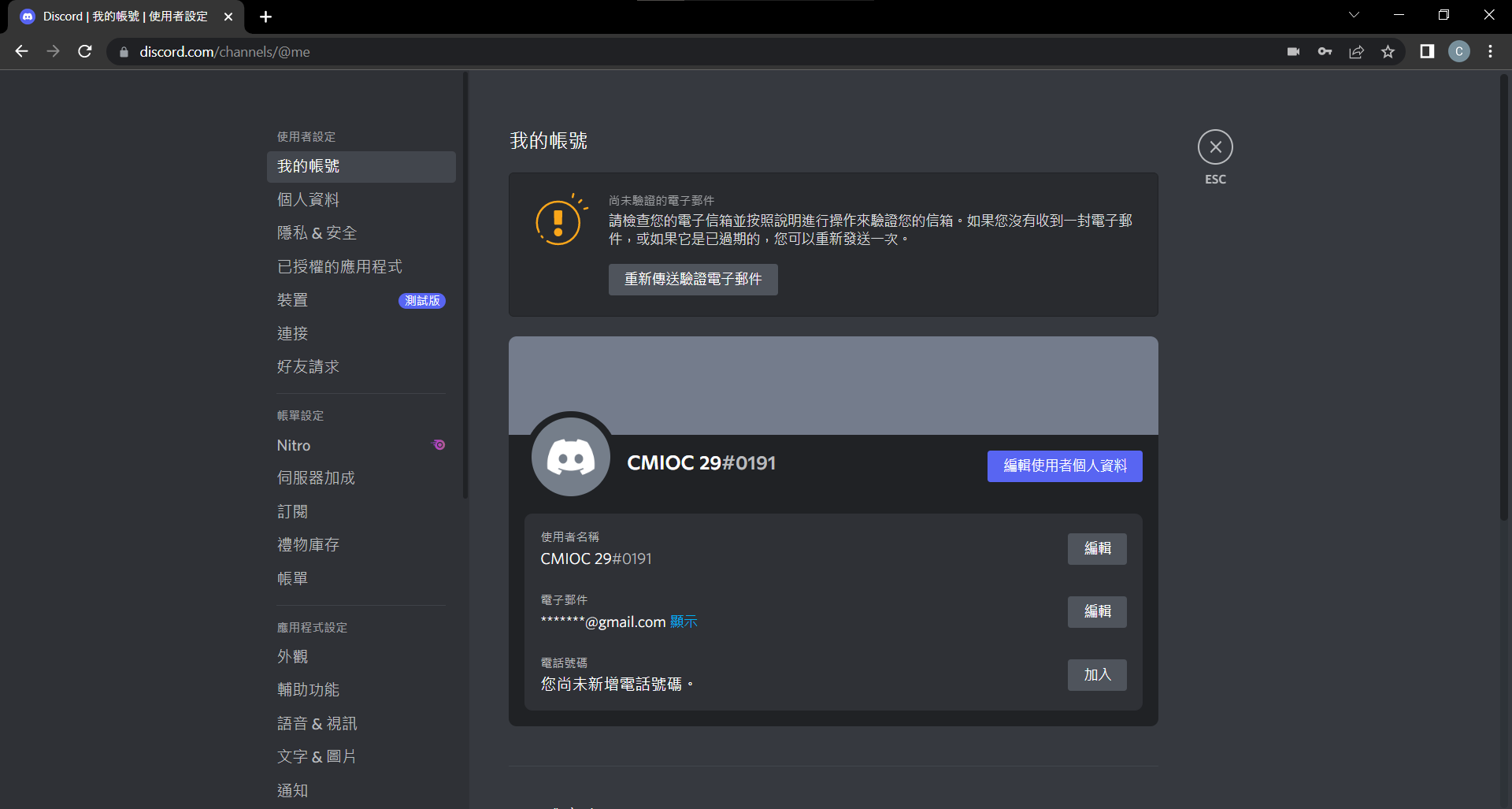Click the Discord avatar profile picture
This screenshot has height=809, width=1512.
coord(571,457)
